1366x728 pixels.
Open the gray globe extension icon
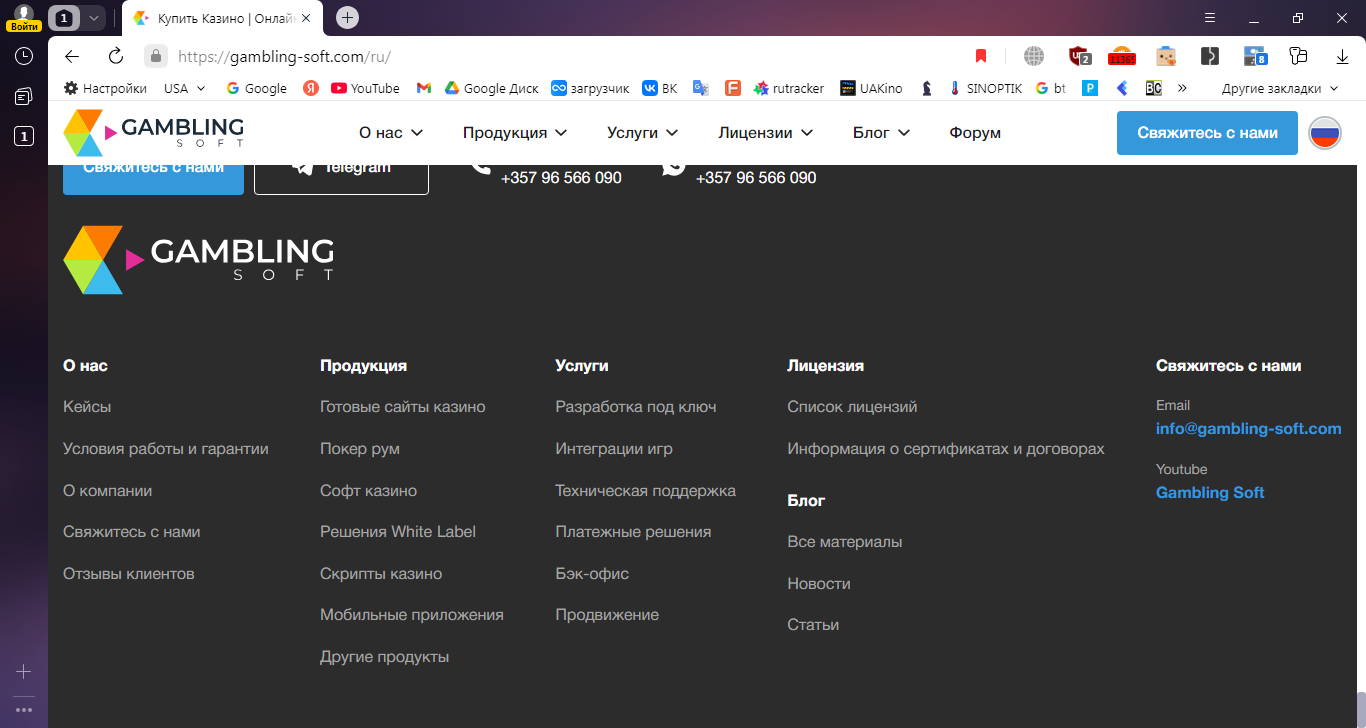coord(1033,56)
